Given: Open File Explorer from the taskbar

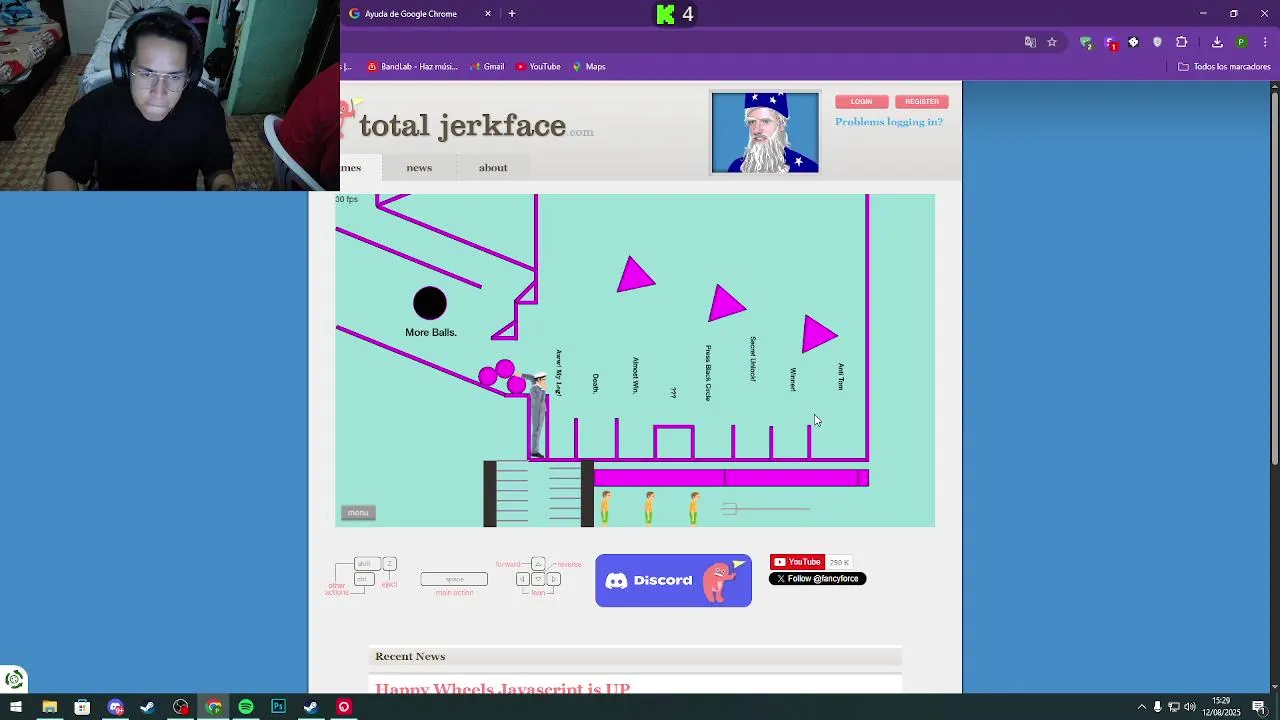Looking at the screenshot, I should pyautogui.click(x=49, y=707).
